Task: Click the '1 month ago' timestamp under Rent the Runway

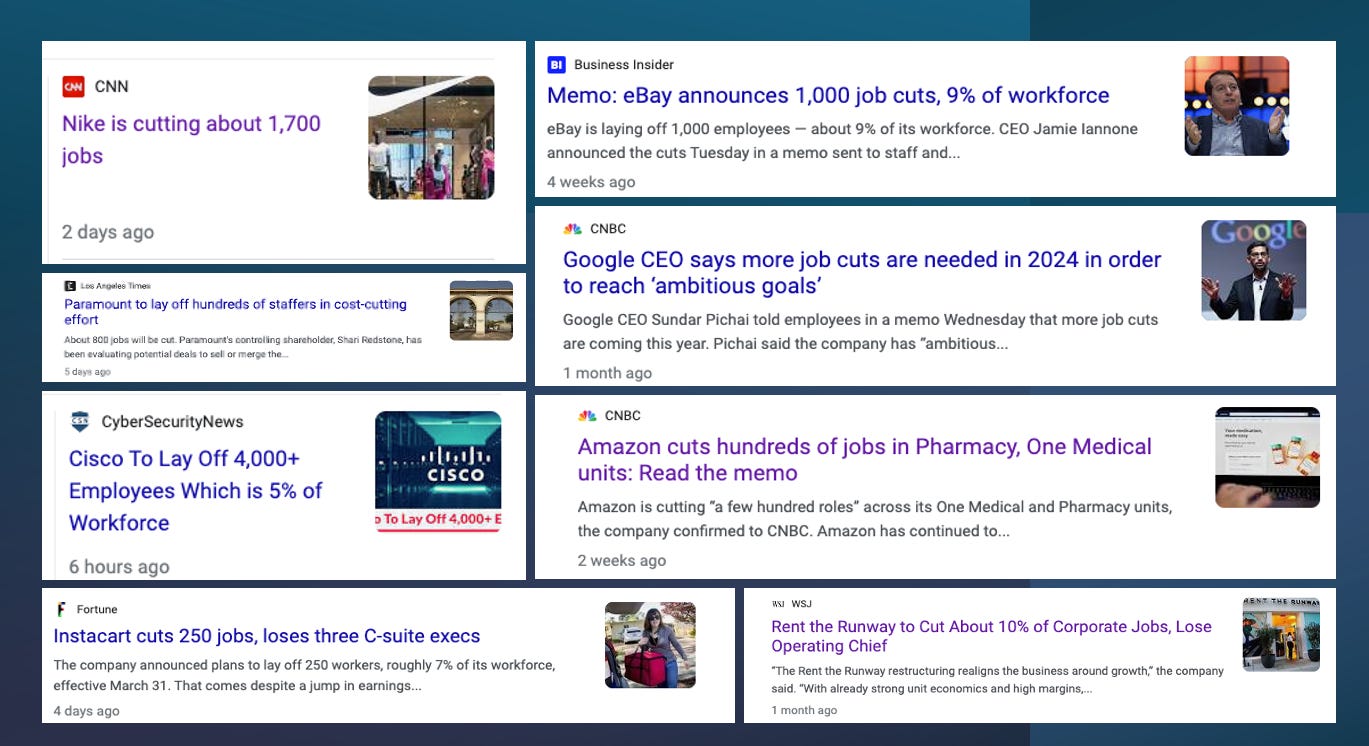Action: click(x=804, y=710)
